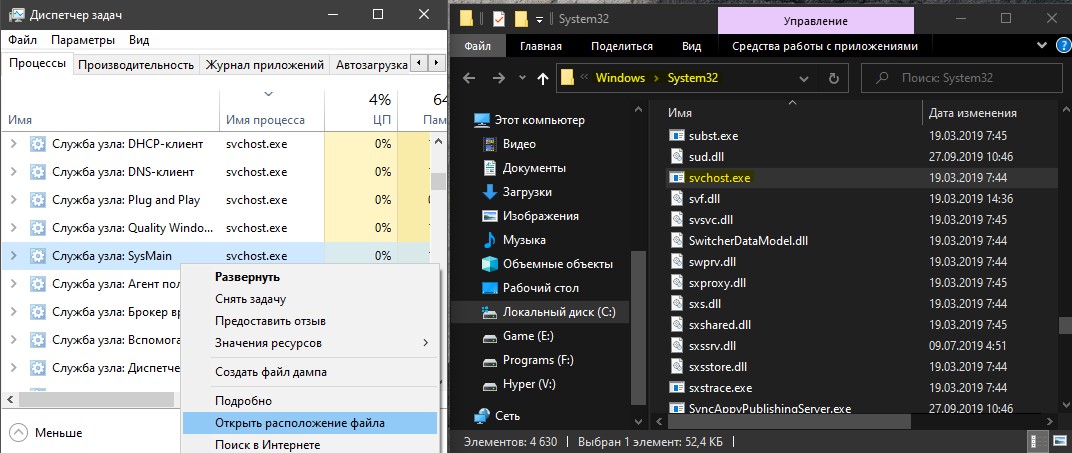The width and height of the screenshot is (1072, 453).
Task: Go up one folder level
Action: [543, 78]
